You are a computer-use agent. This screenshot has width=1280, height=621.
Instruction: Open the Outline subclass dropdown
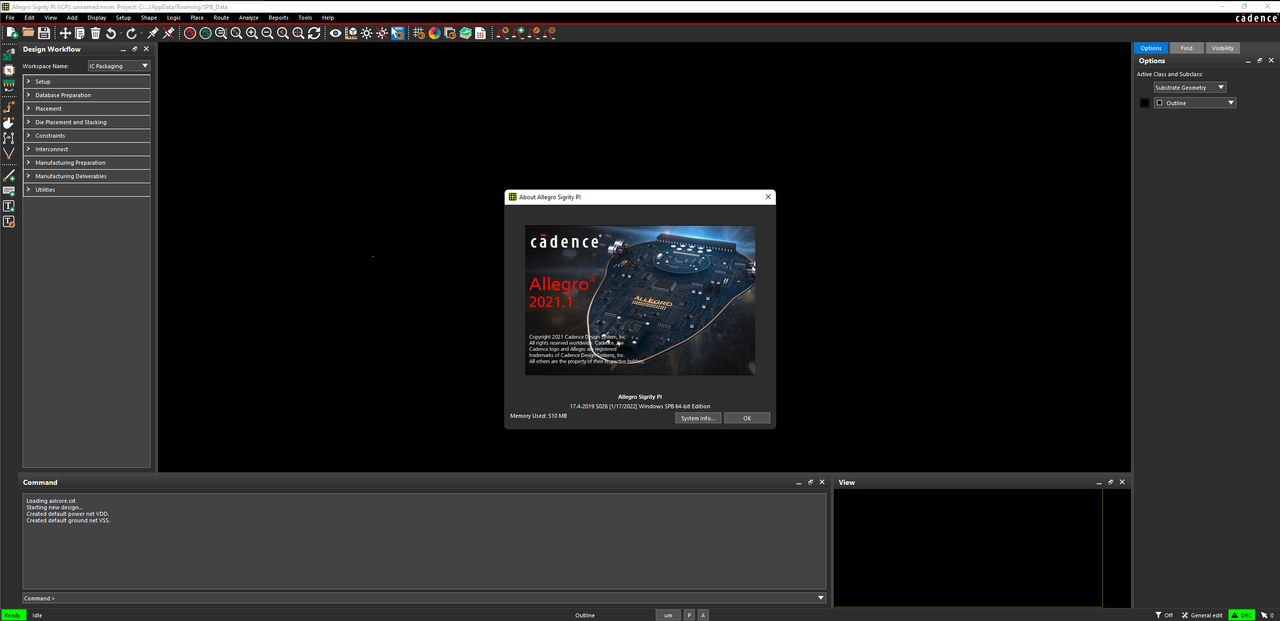tap(1195, 103)
